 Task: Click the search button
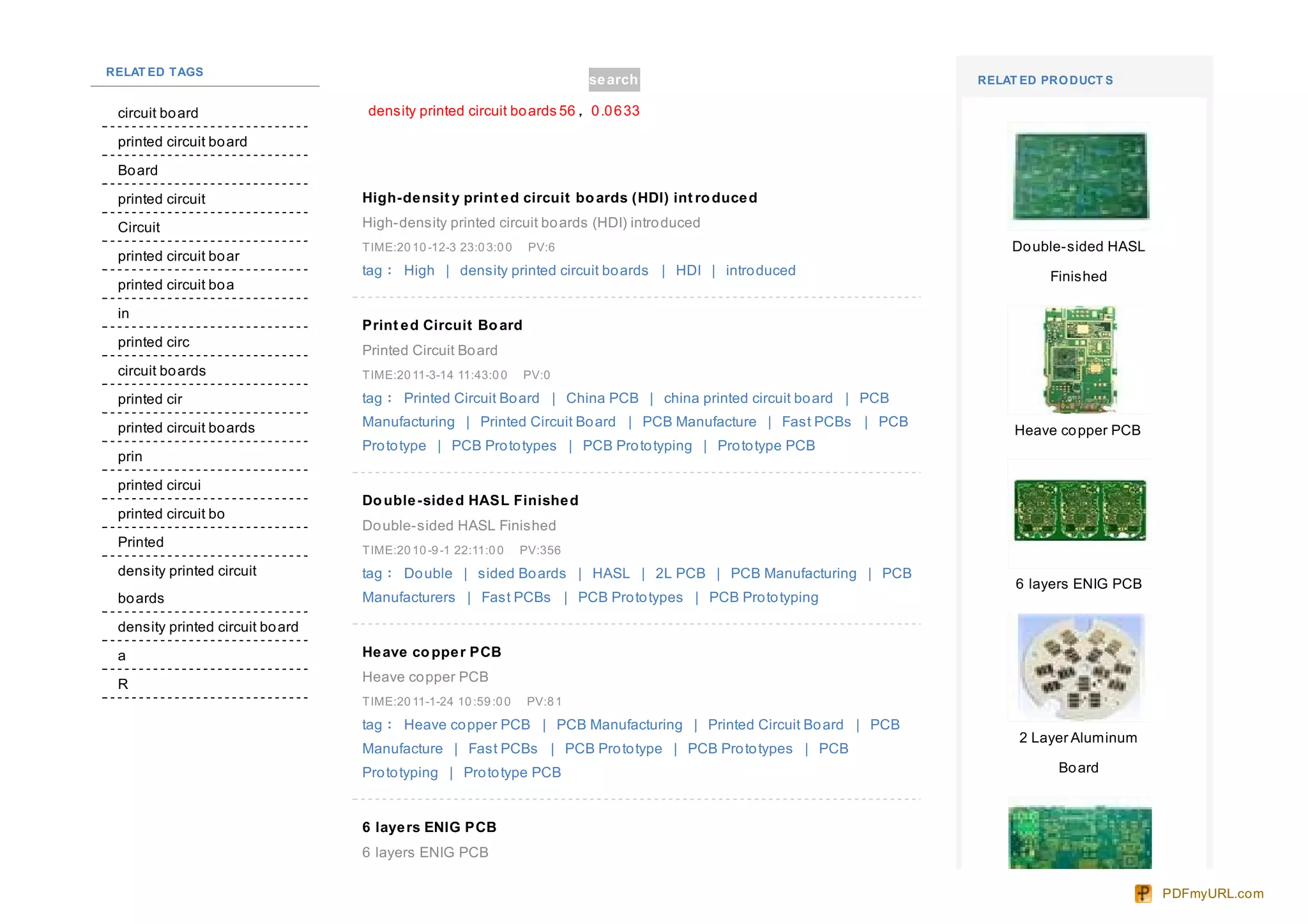pyautogui.click(x=613, y=80)
